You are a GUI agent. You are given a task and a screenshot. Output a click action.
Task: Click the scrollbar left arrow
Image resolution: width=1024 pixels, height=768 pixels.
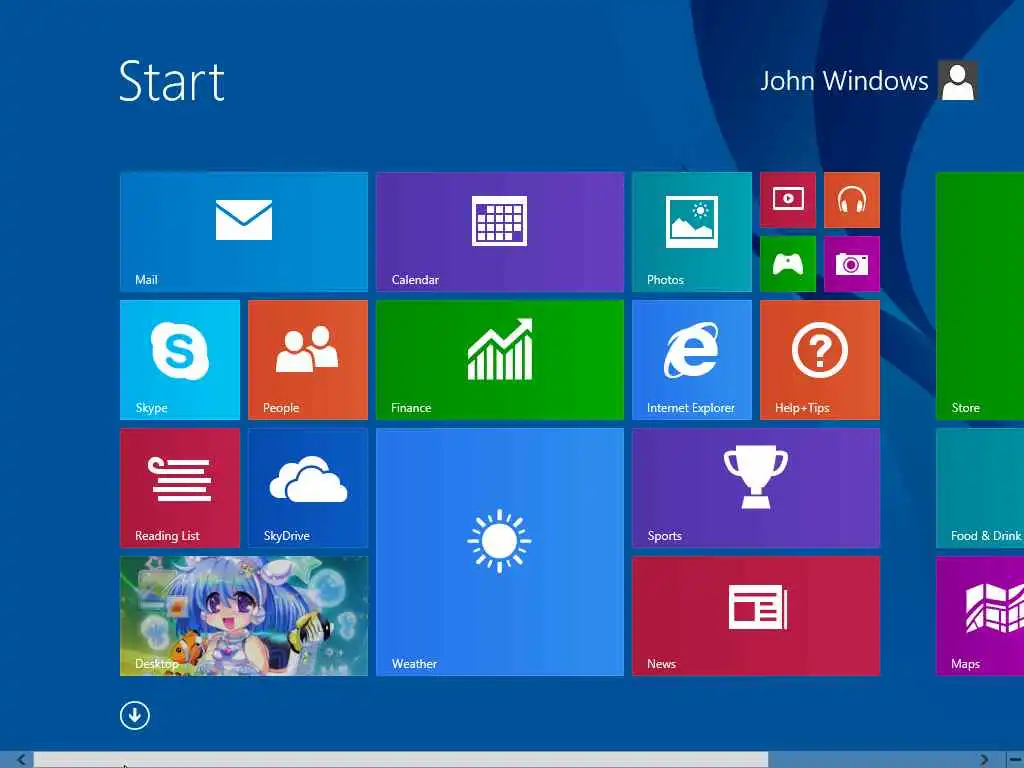click(21, 760)
